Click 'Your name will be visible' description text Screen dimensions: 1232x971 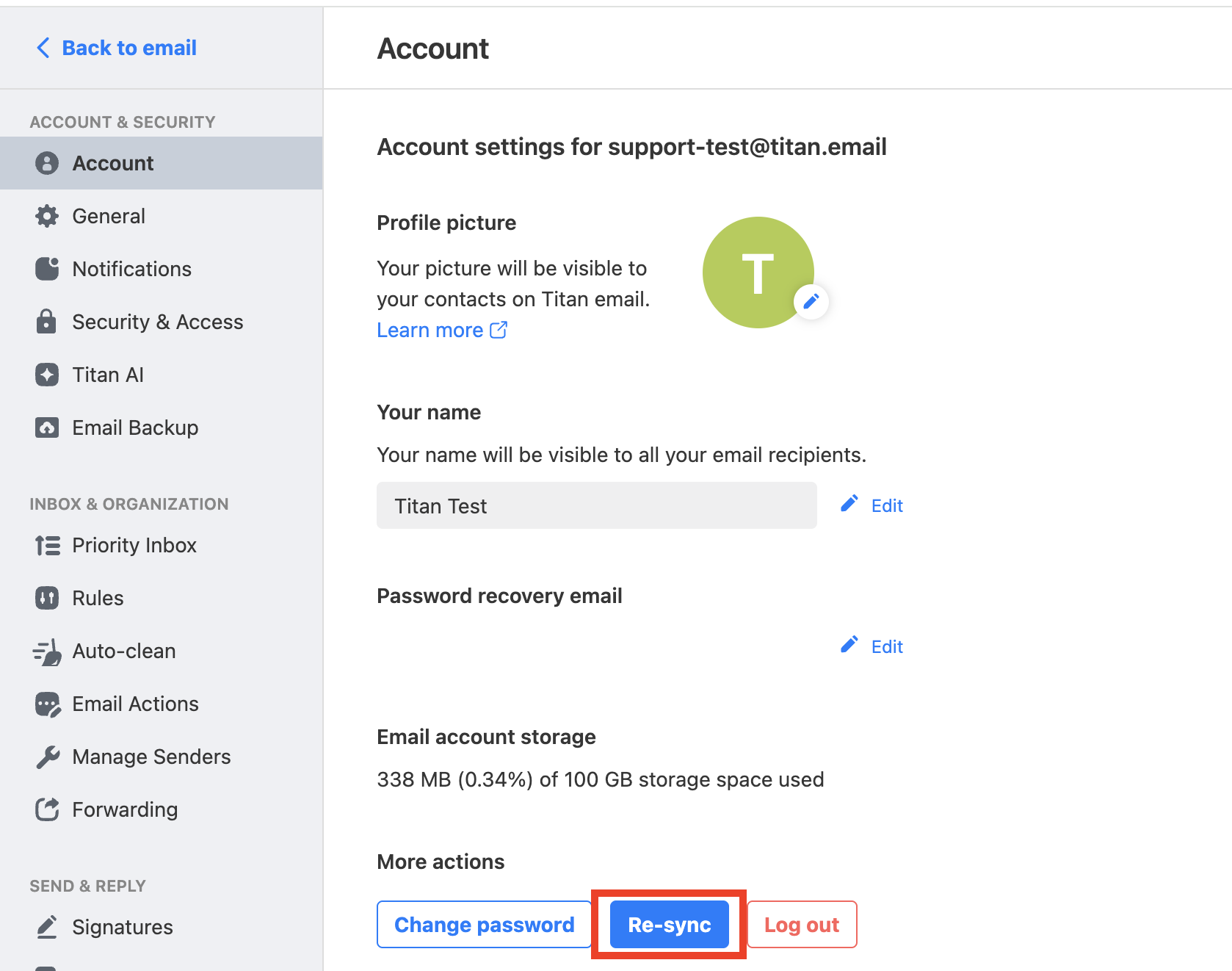point(621,455)
